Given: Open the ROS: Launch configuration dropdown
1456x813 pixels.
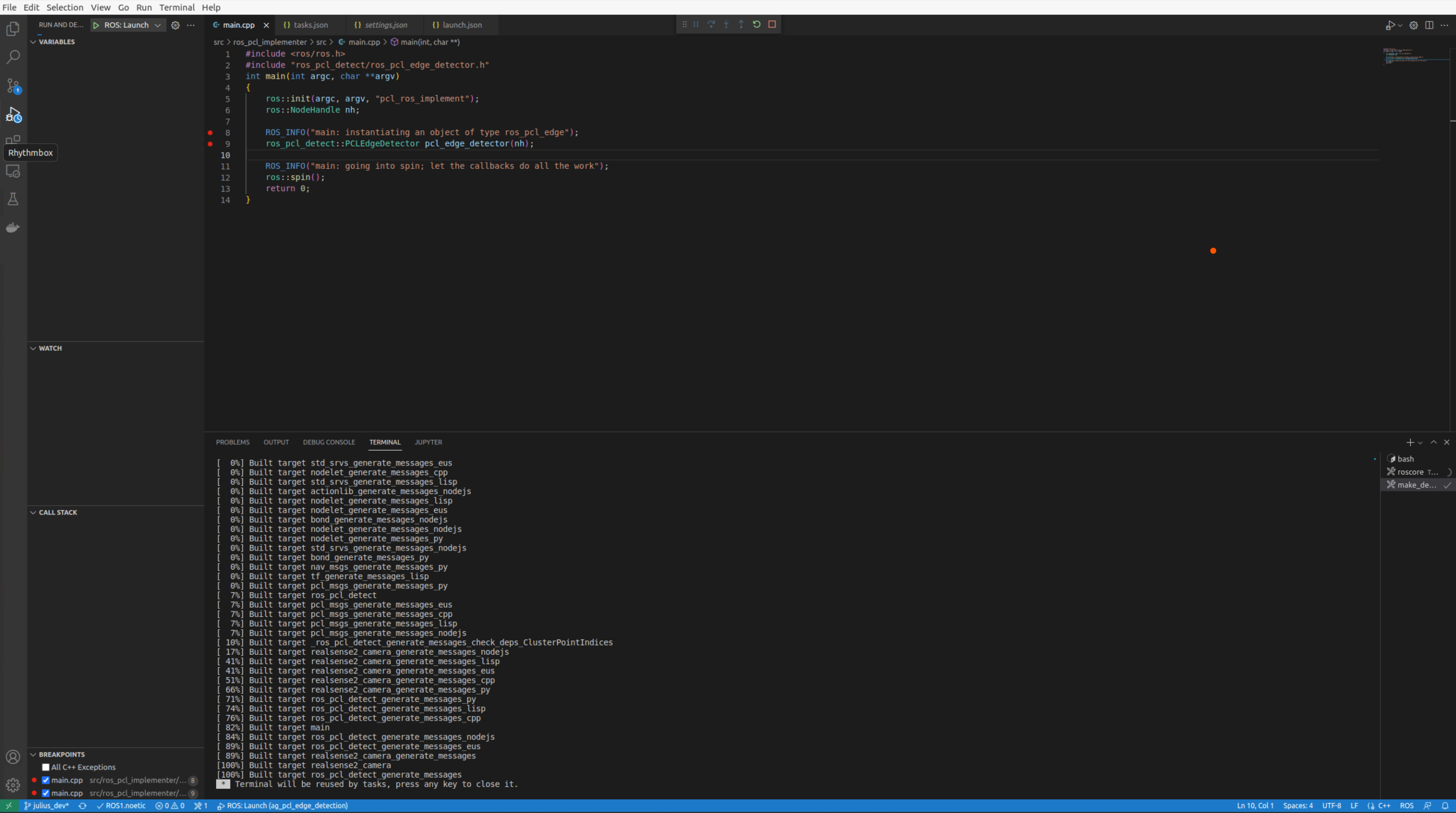Looking at the screenshot, I should (158, 25).
